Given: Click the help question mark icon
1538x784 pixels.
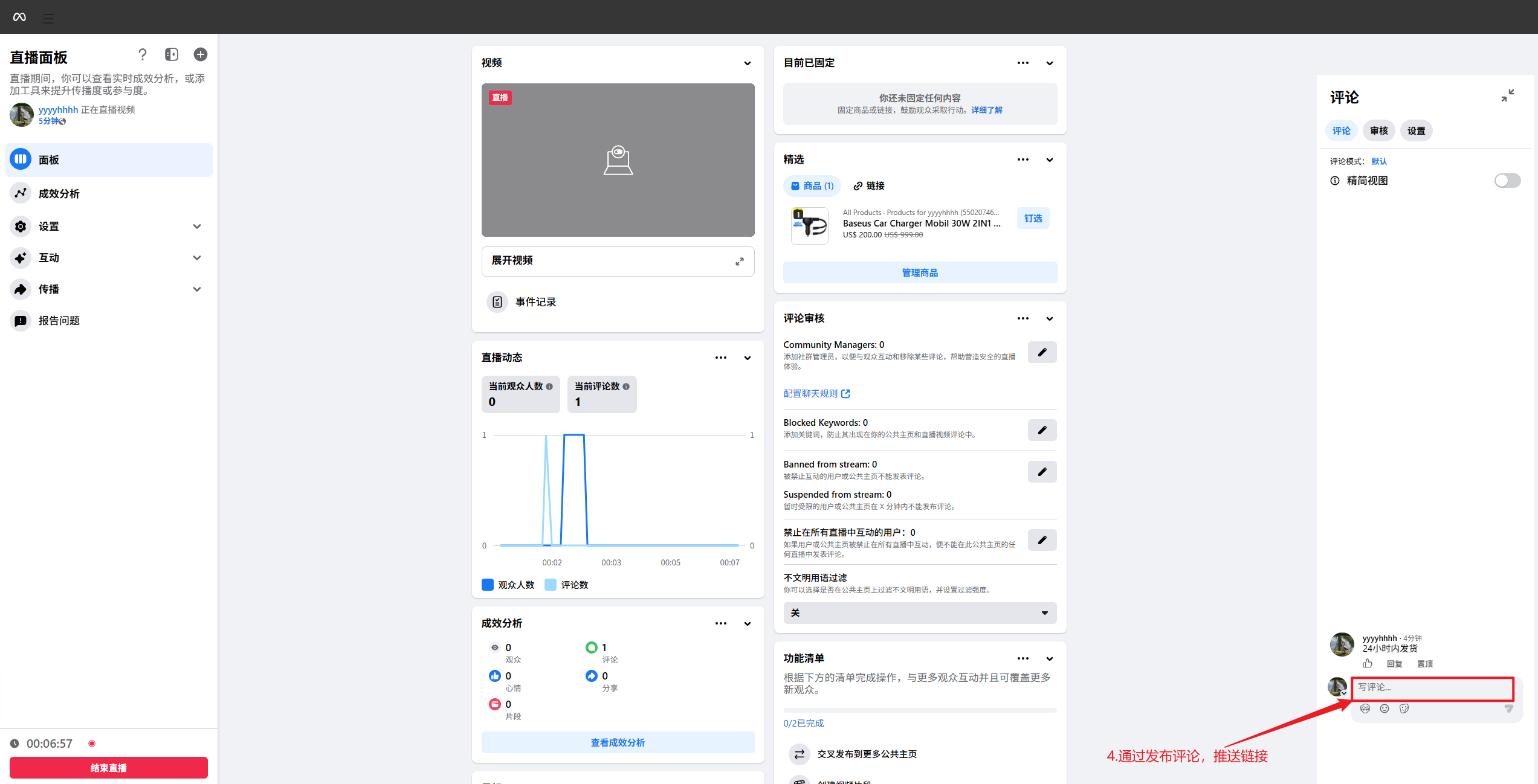Looking at the screenshot, I should pos(143,54).
